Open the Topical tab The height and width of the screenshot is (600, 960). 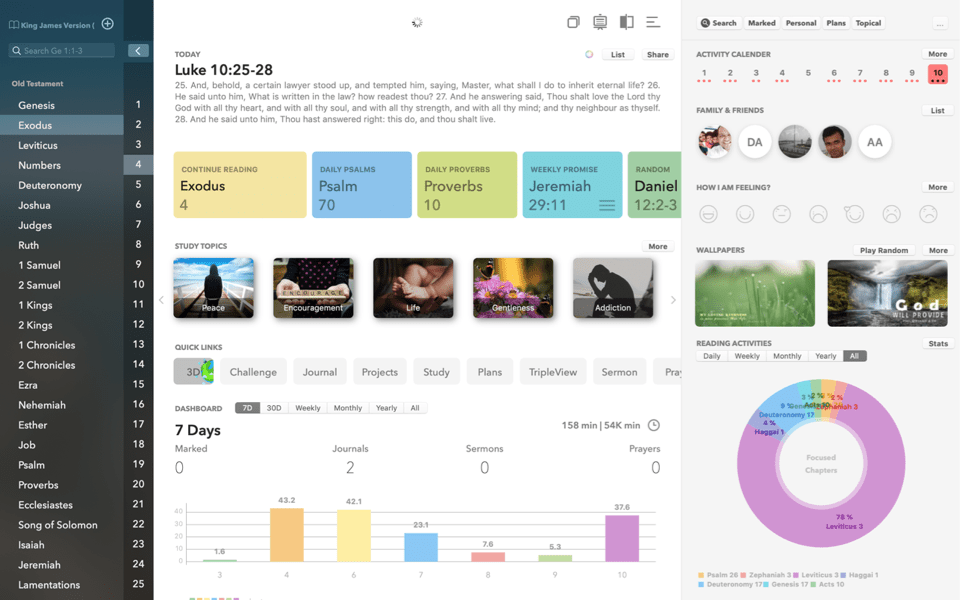click(868, 23)
